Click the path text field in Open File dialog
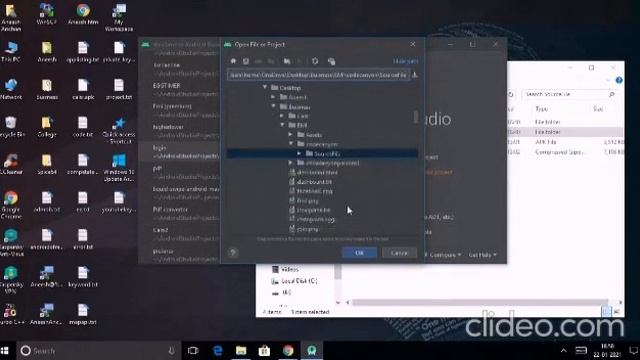The width and height of the screenshot is (640, 360). click(318, 75)
